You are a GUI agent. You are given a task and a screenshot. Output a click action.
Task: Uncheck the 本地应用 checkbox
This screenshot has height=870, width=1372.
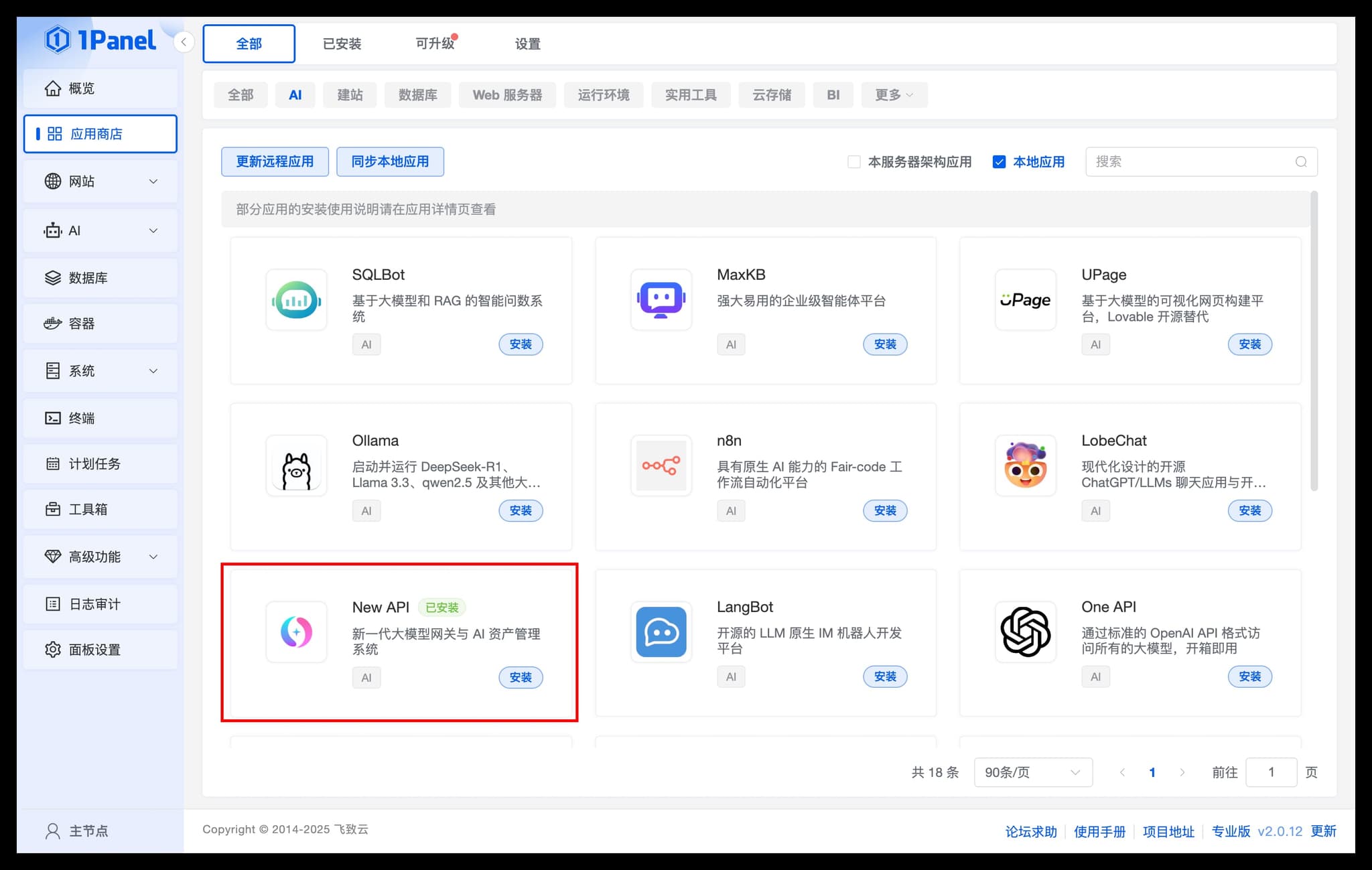click(999, 161)
